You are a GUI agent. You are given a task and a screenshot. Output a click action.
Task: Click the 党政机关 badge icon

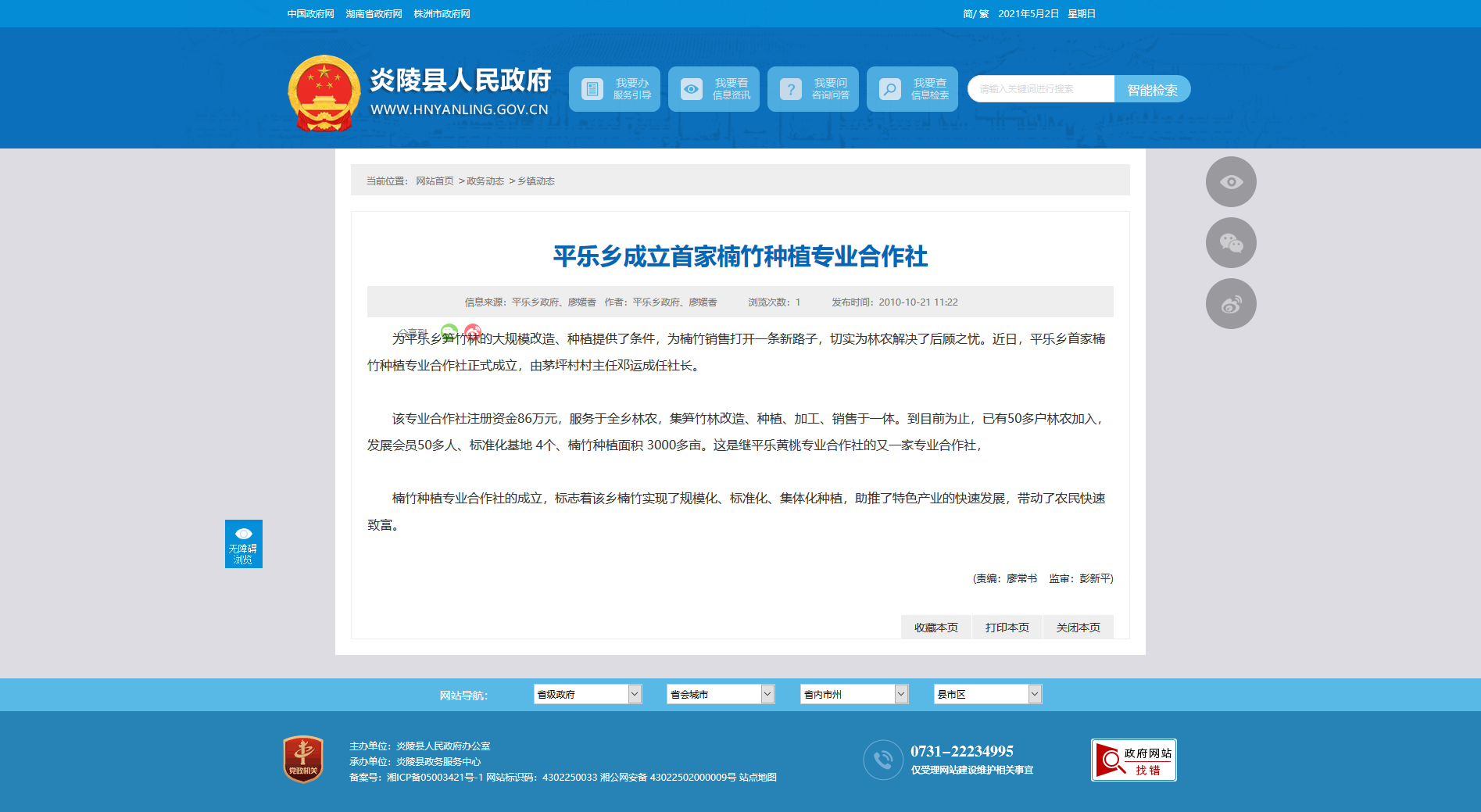pyautogui.click(x=303, y=759)
